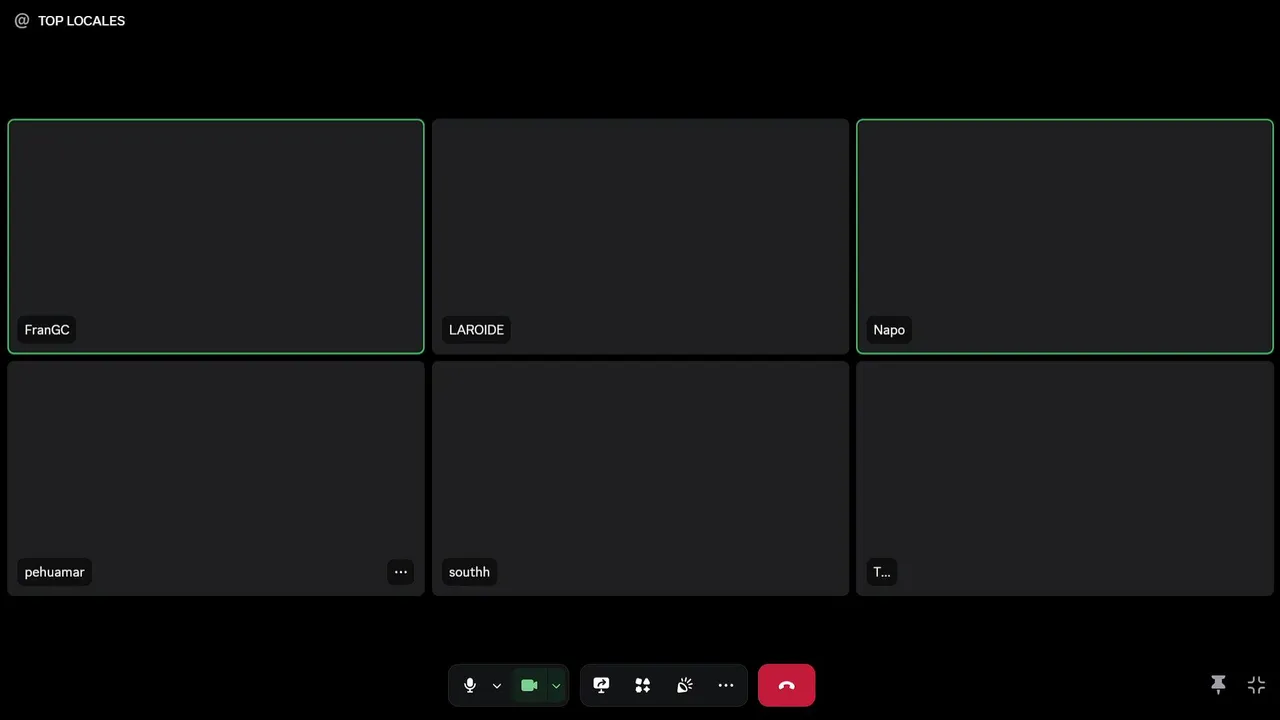Open camera options chevron
The height and width of the screenshot is (720, 1280).
coord(556,686)
